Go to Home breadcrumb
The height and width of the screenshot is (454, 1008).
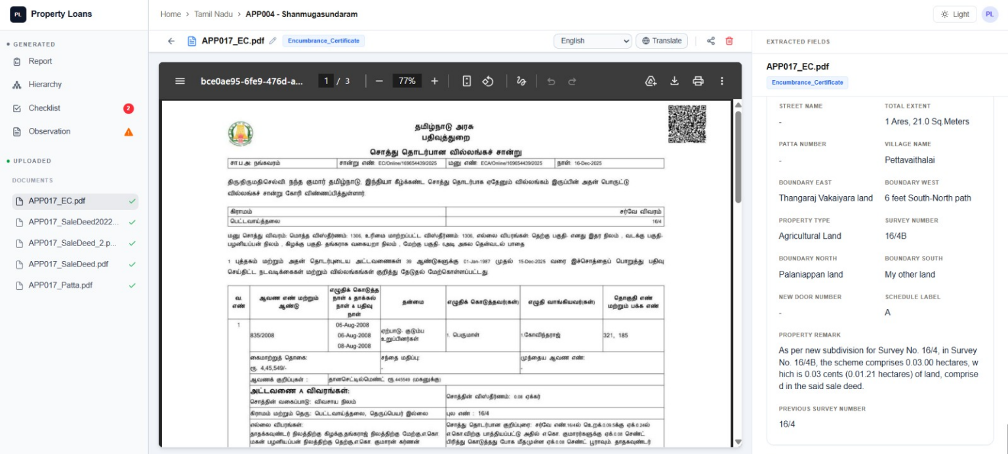pyautogui.click(x=170, y=14)
